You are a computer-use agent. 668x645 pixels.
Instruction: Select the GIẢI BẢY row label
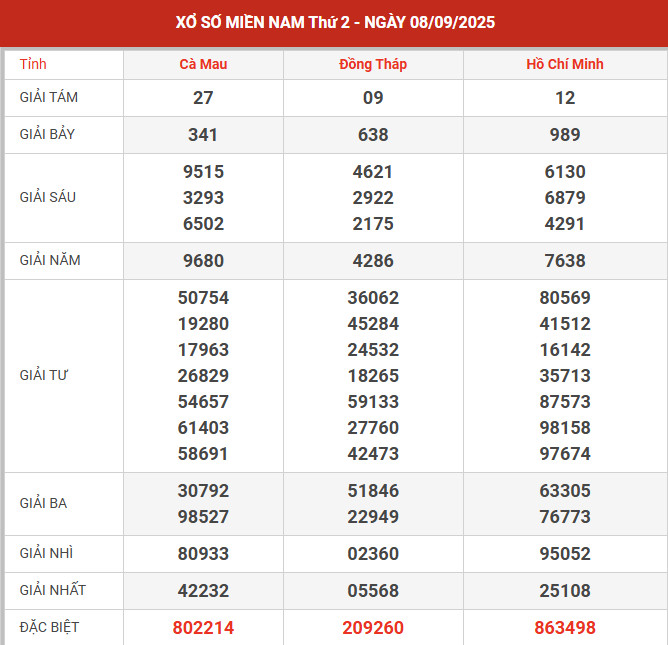click(x=47, y=134)
